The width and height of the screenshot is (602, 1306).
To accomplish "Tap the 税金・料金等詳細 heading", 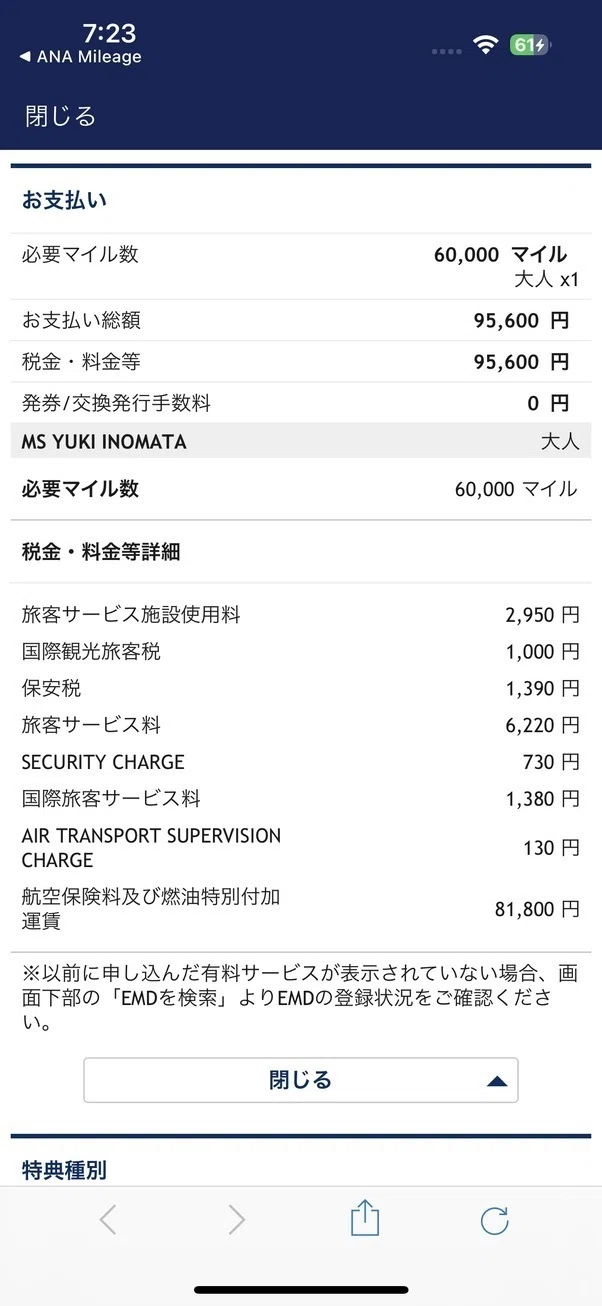I will point(101,551).
